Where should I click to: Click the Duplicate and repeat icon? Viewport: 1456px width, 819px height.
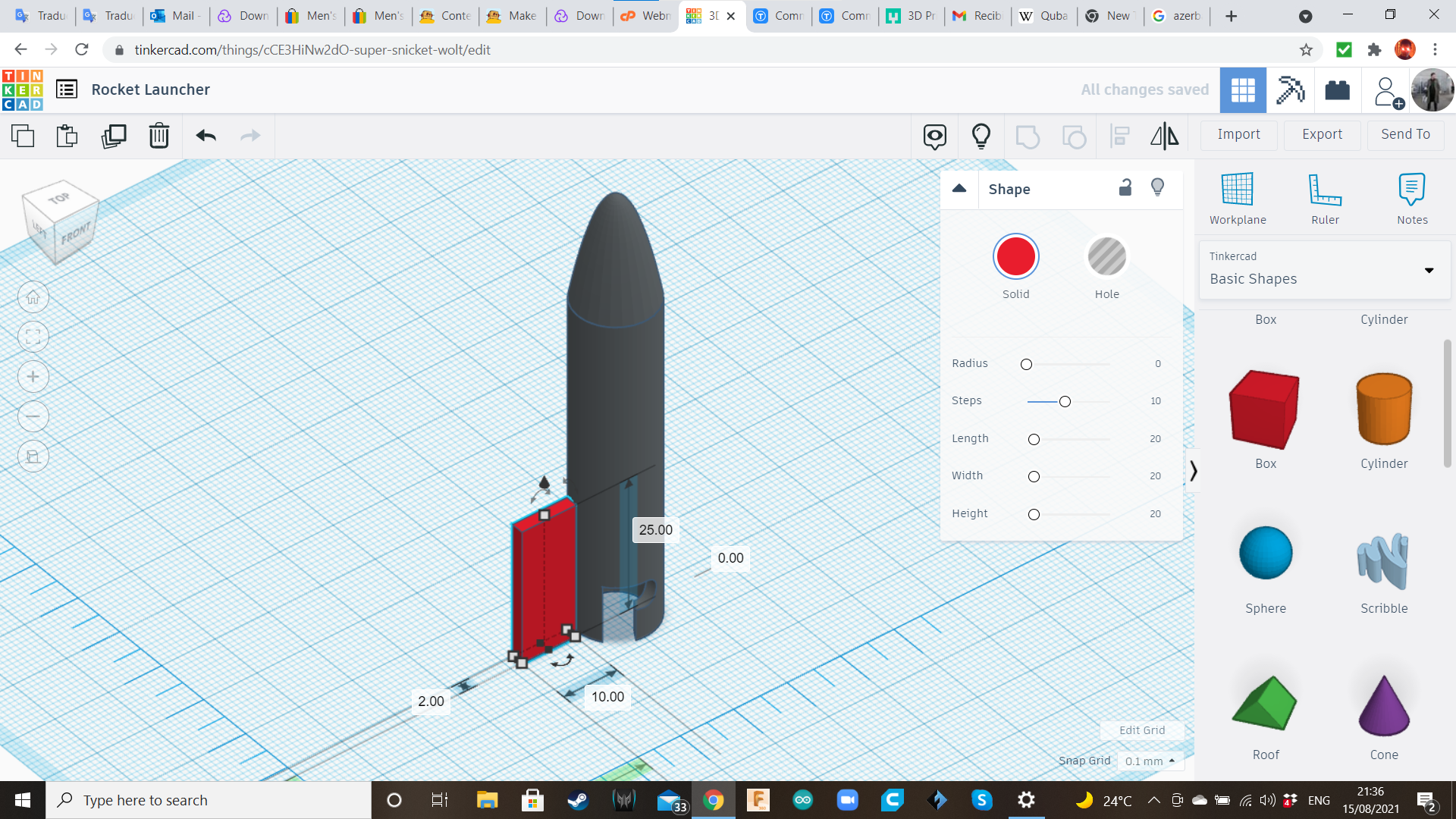(x=114, y=136)
